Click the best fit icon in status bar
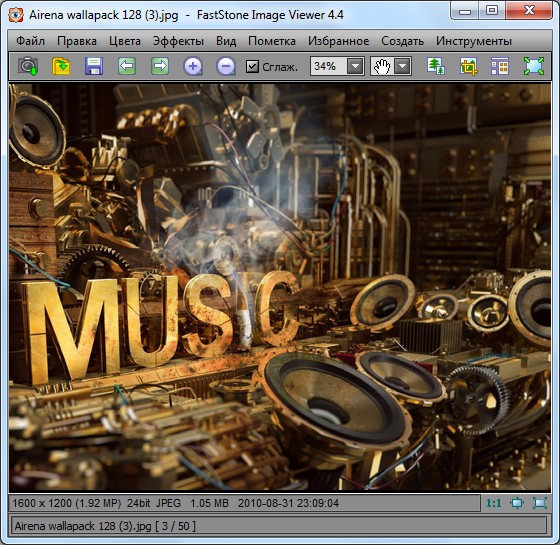 (517, 503)
